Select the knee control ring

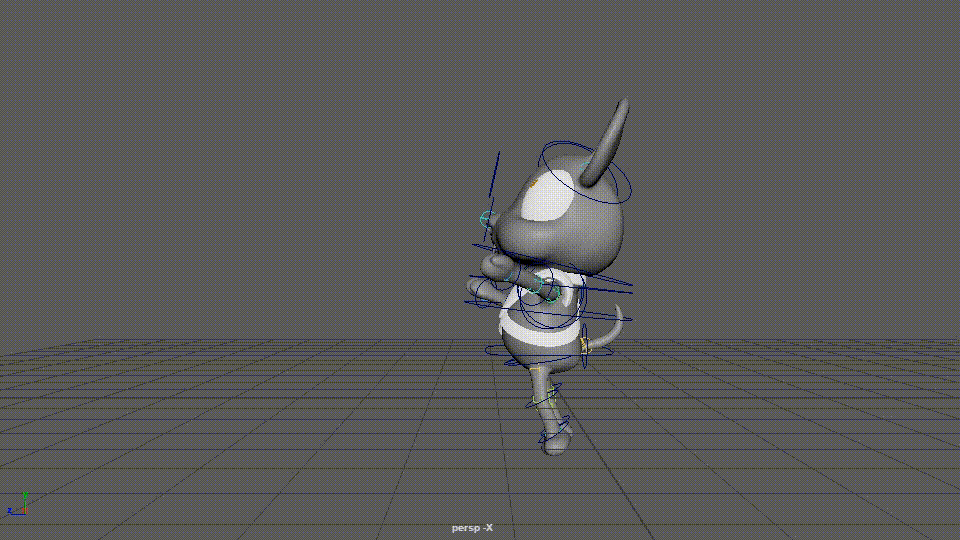(544, 397)
